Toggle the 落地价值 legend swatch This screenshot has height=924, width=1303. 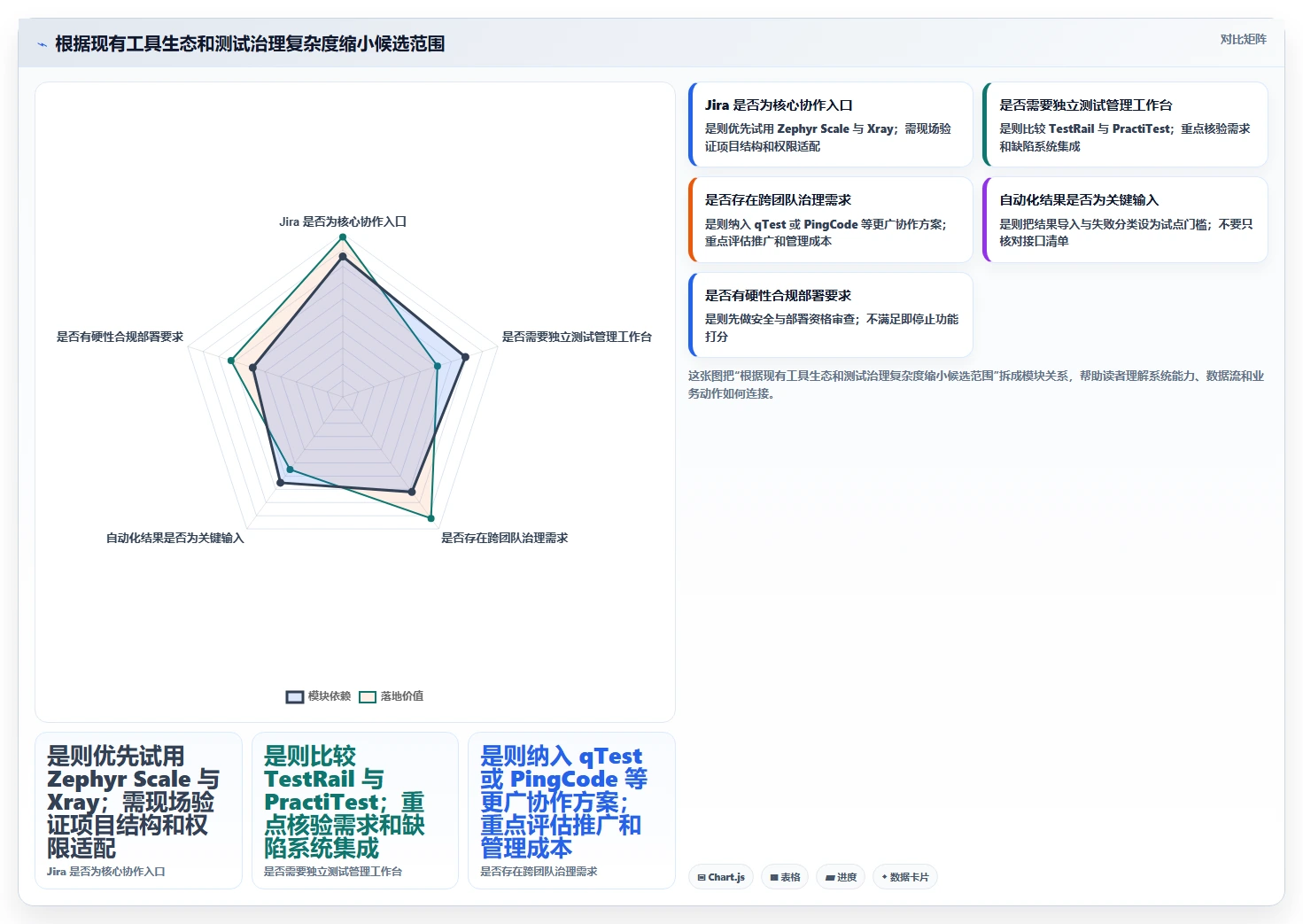click(x=368, y=696)
